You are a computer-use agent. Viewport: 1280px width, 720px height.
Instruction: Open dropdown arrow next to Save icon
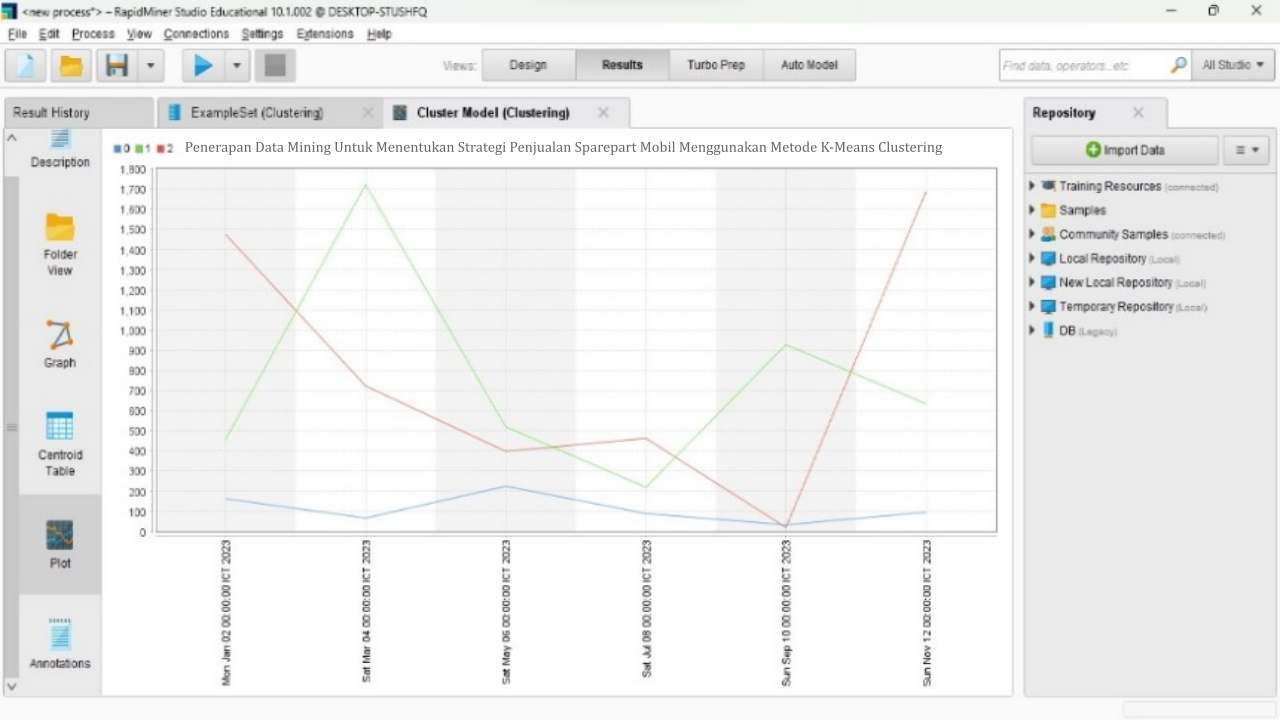point(150,66)
